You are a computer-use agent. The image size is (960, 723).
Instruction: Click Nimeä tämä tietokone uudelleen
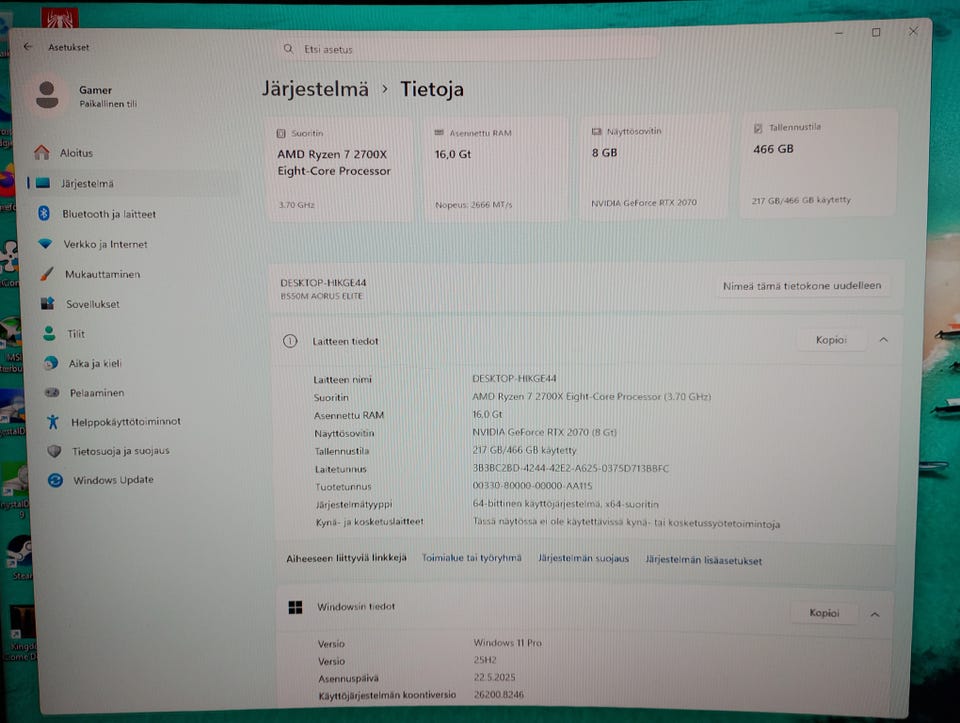(x=802, y=286)
